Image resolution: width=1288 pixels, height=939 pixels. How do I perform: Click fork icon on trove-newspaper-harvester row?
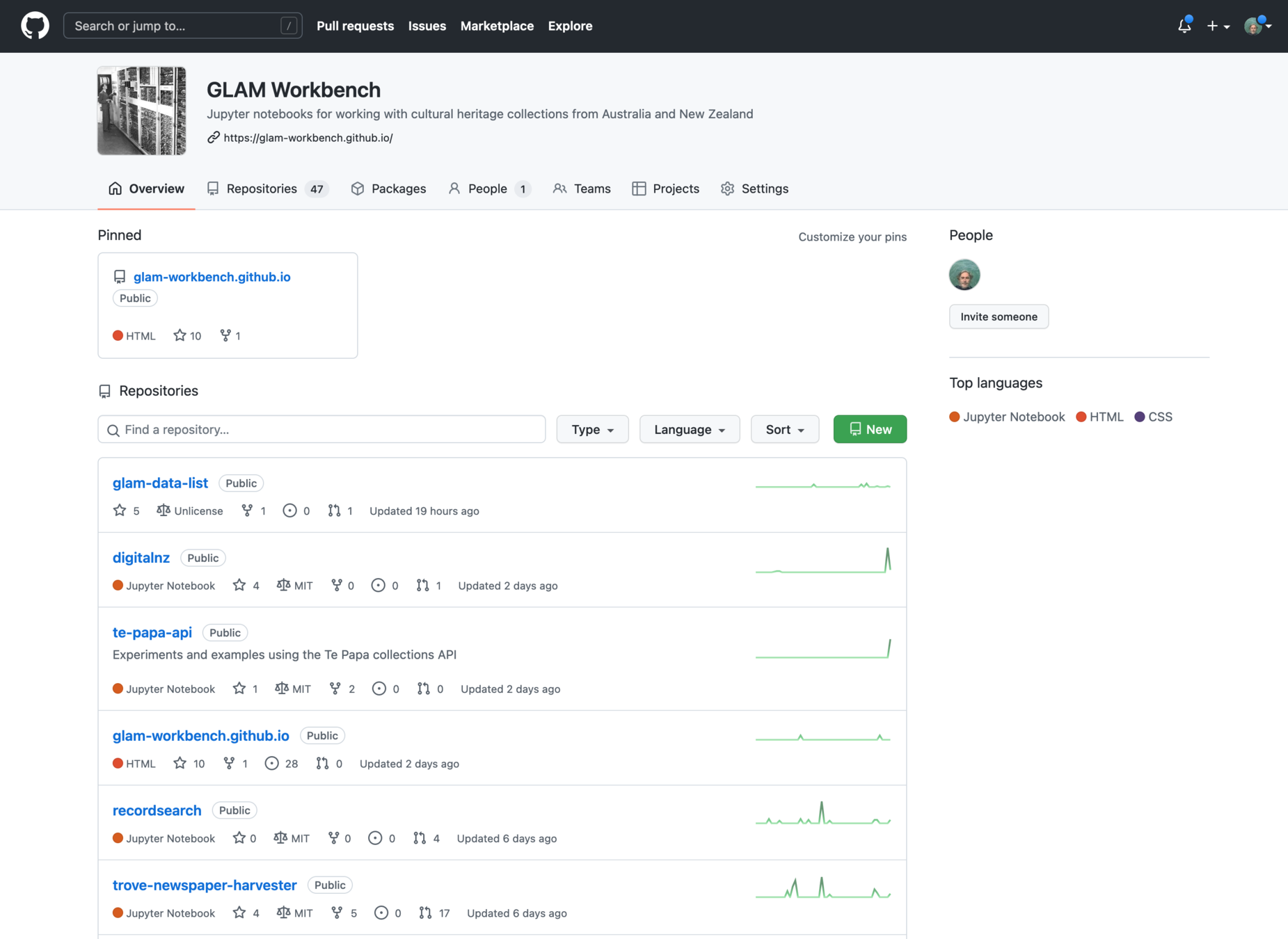coord(337,913)
